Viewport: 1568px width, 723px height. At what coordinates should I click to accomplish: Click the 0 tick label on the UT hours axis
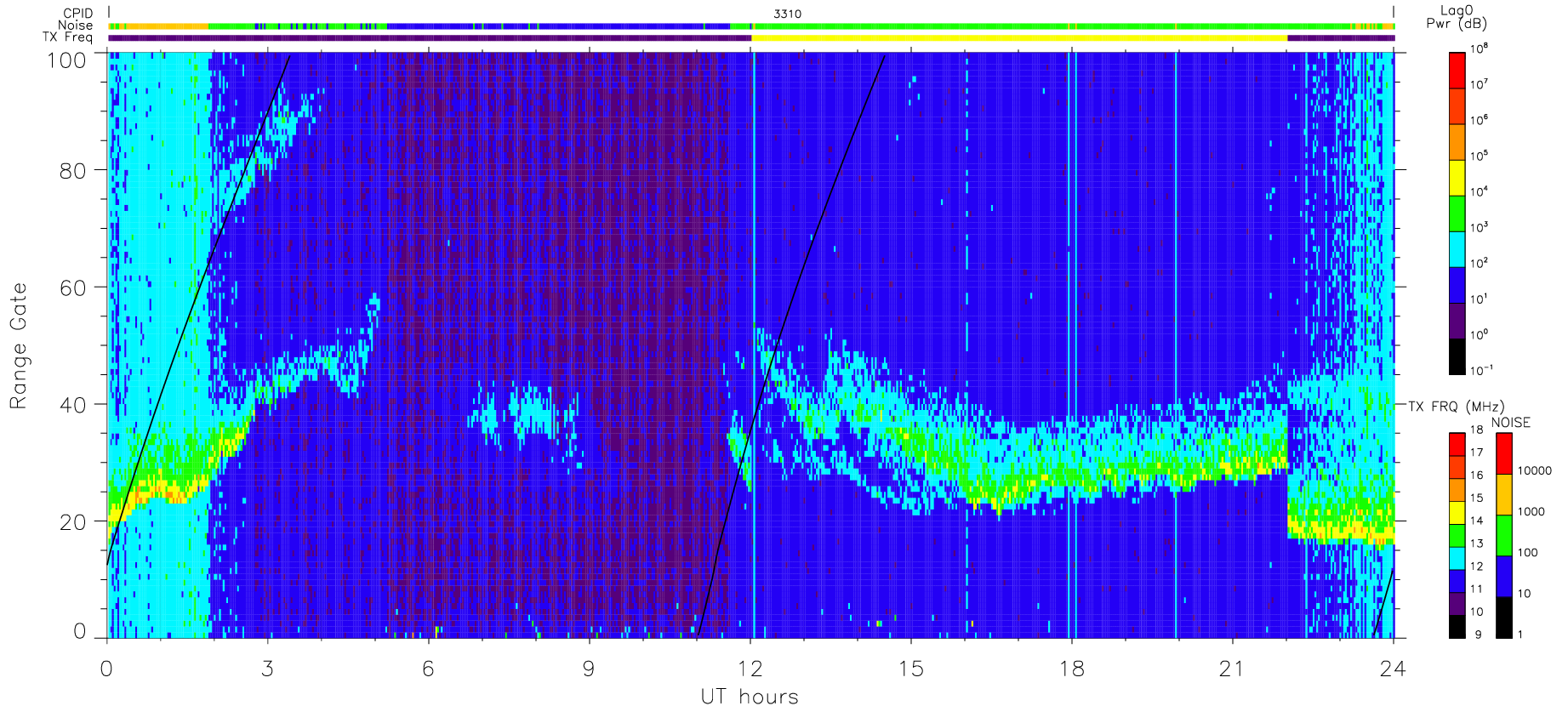[106, 669]
